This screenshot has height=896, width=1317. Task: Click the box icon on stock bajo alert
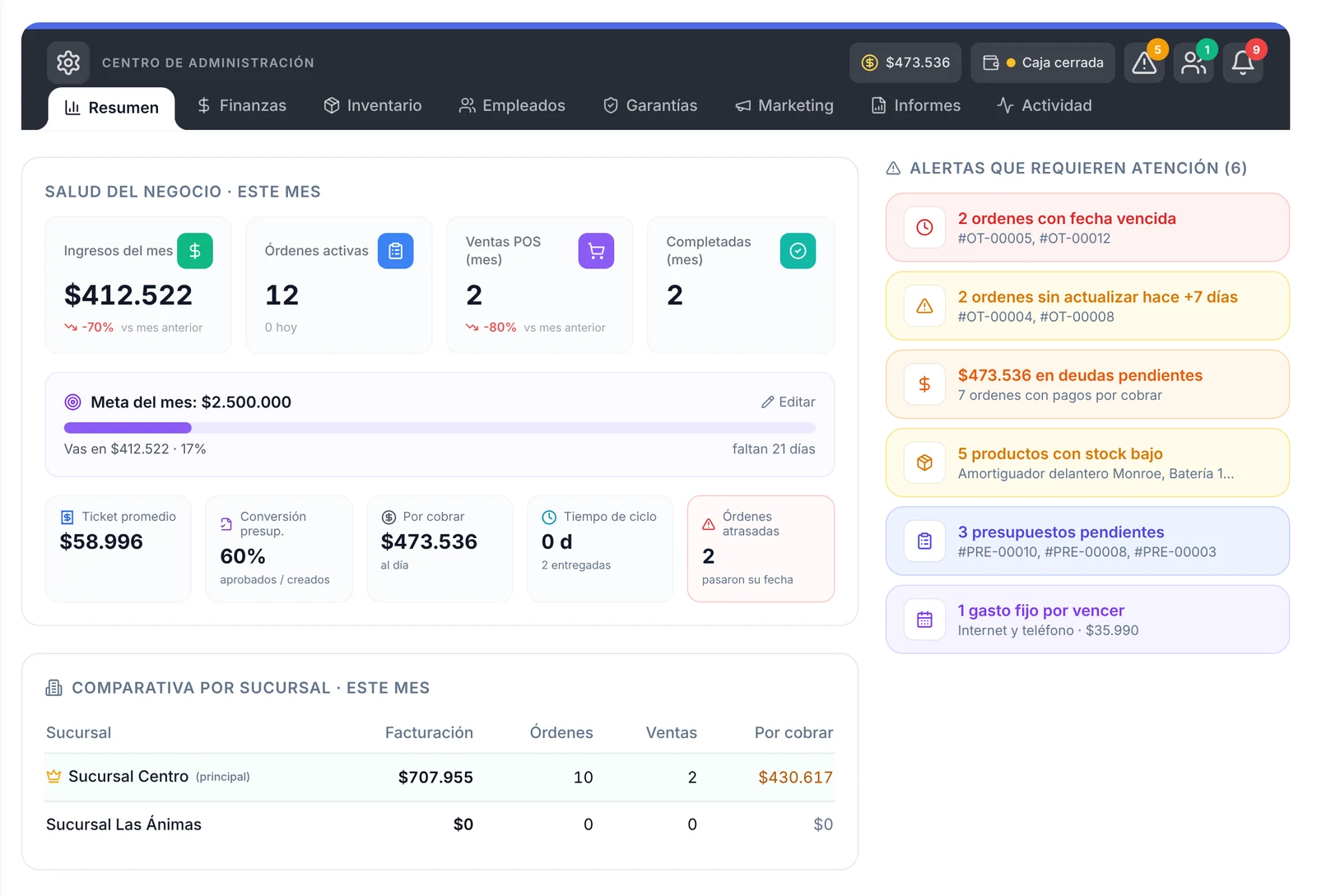coord(925,462)
